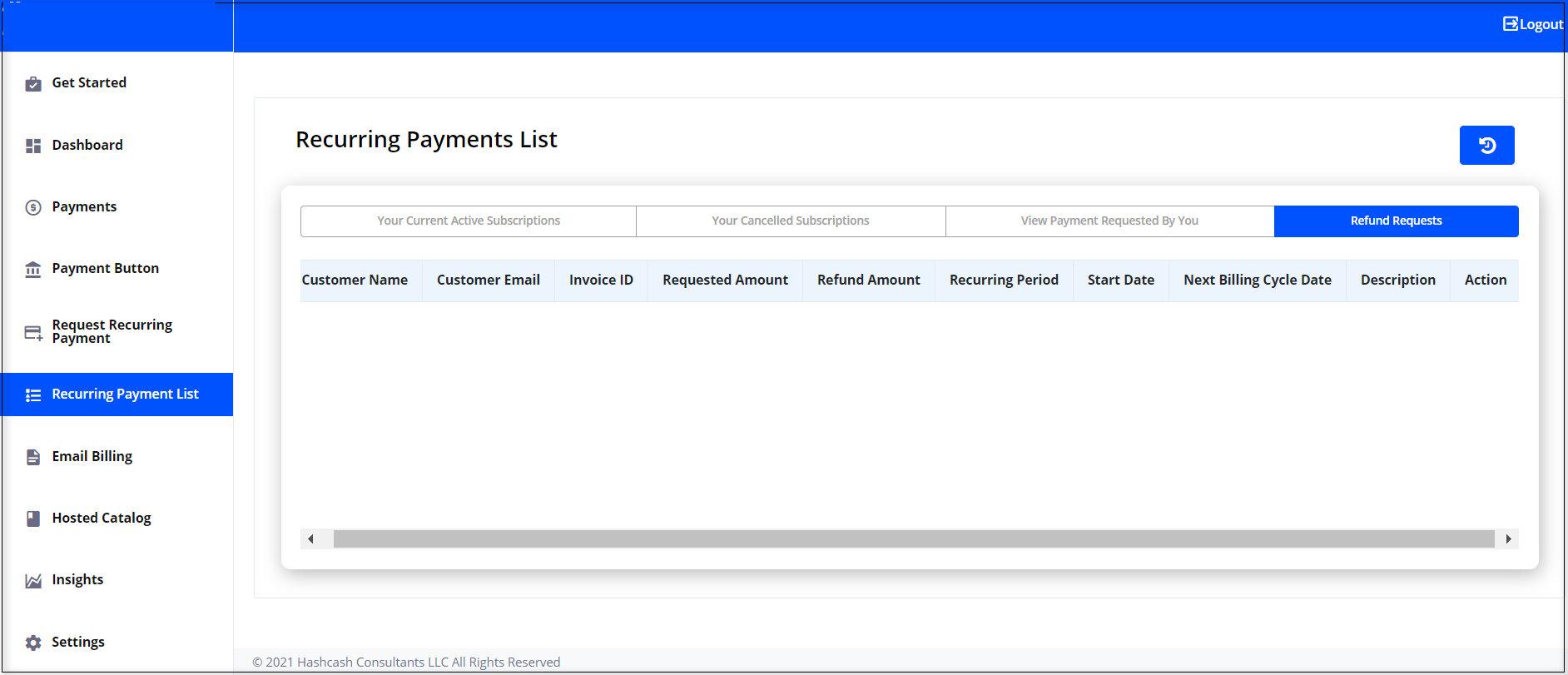Click the Request Recurring Payment card icon
This screenshot has width=1568, height=675.
point(33,333)
